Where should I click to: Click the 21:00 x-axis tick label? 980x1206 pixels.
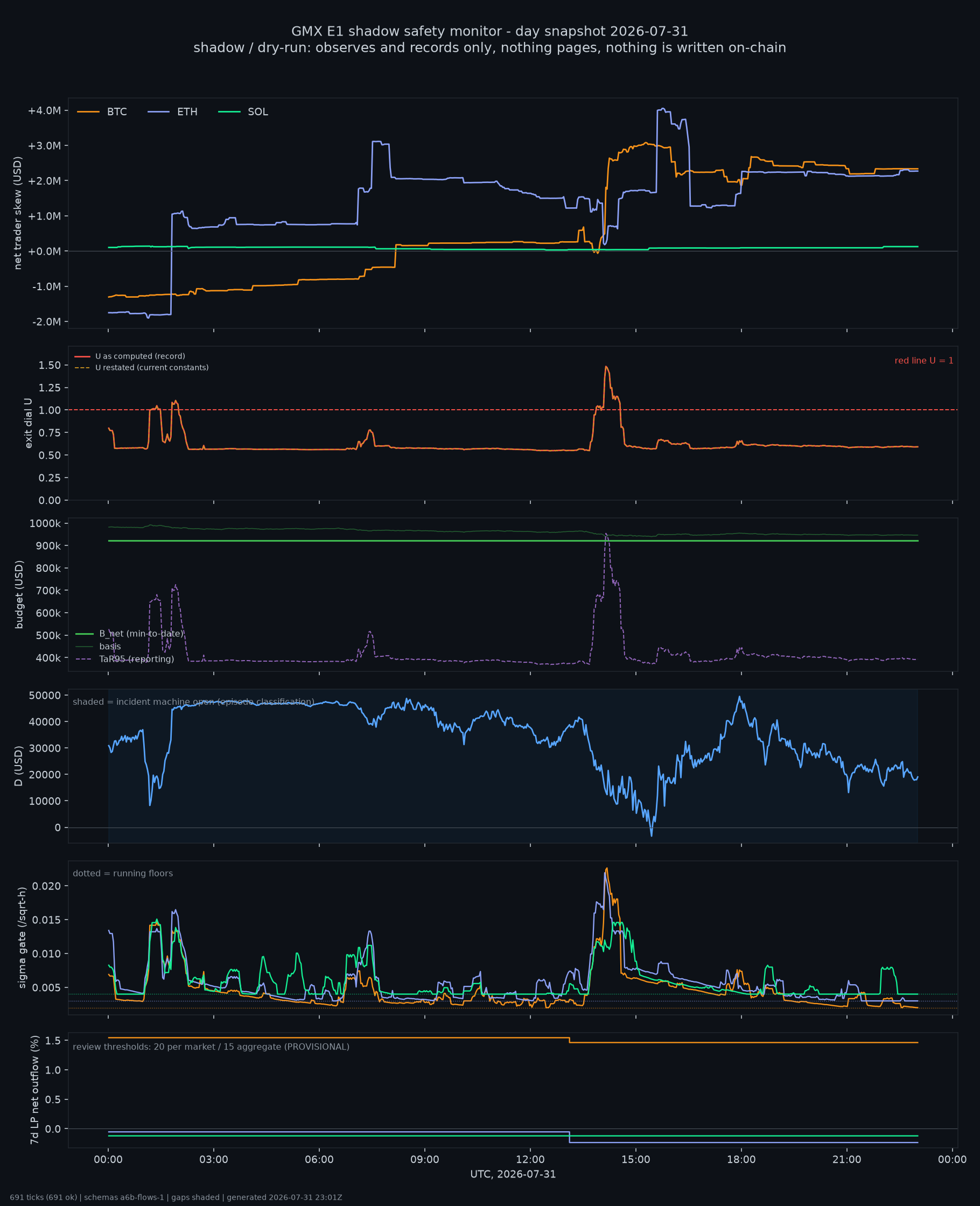tap(847, 1160)
